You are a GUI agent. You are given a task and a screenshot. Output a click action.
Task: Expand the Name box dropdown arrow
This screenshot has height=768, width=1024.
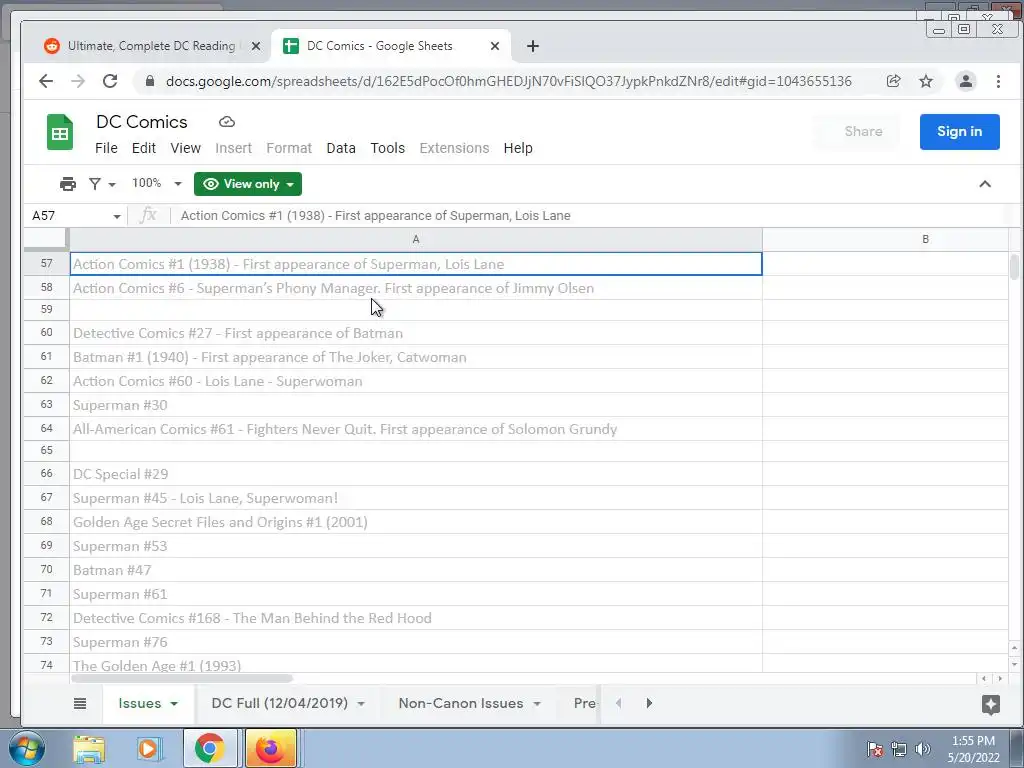pos(116,216)
